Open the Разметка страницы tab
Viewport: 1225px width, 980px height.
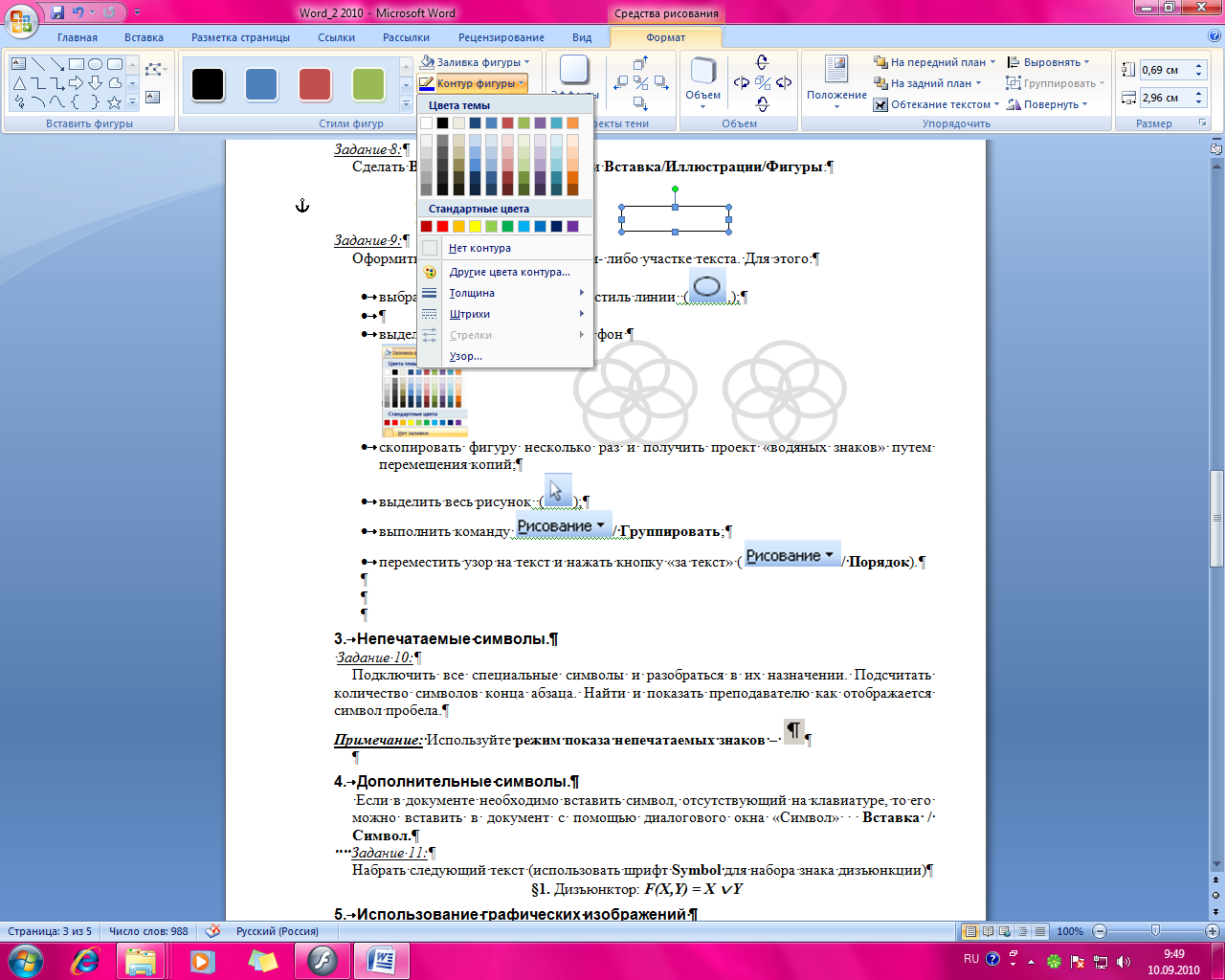[x=240, y=37]
